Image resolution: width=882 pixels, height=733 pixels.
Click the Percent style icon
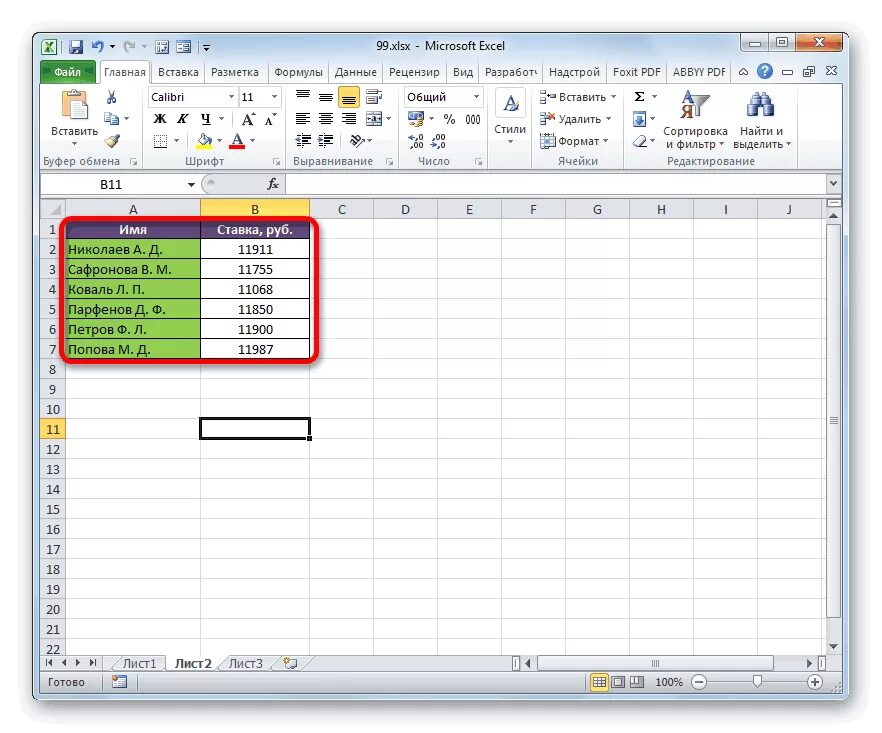pos(449,119)
